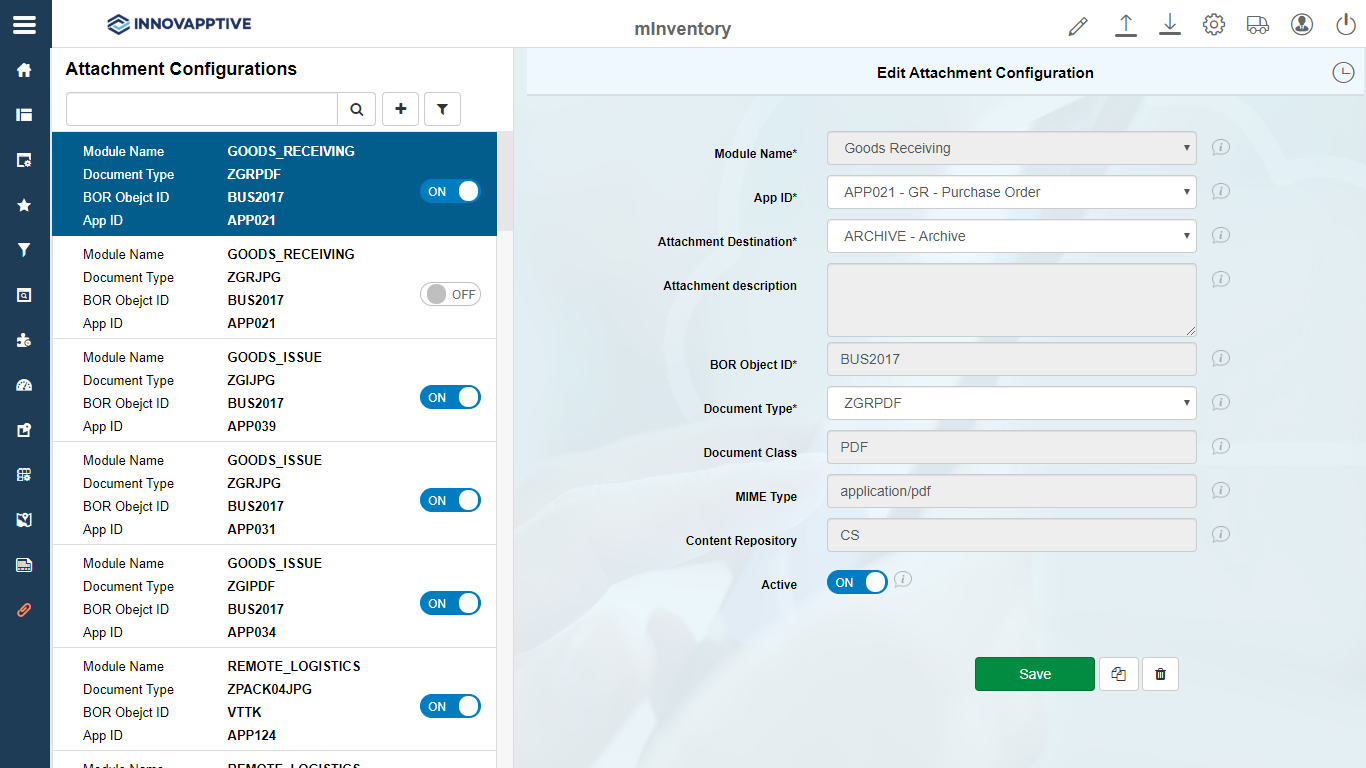Viewport: 1366px width, 768px height.
Task: Click the star favorites icon in the sidebar
Action: (23, 205)
